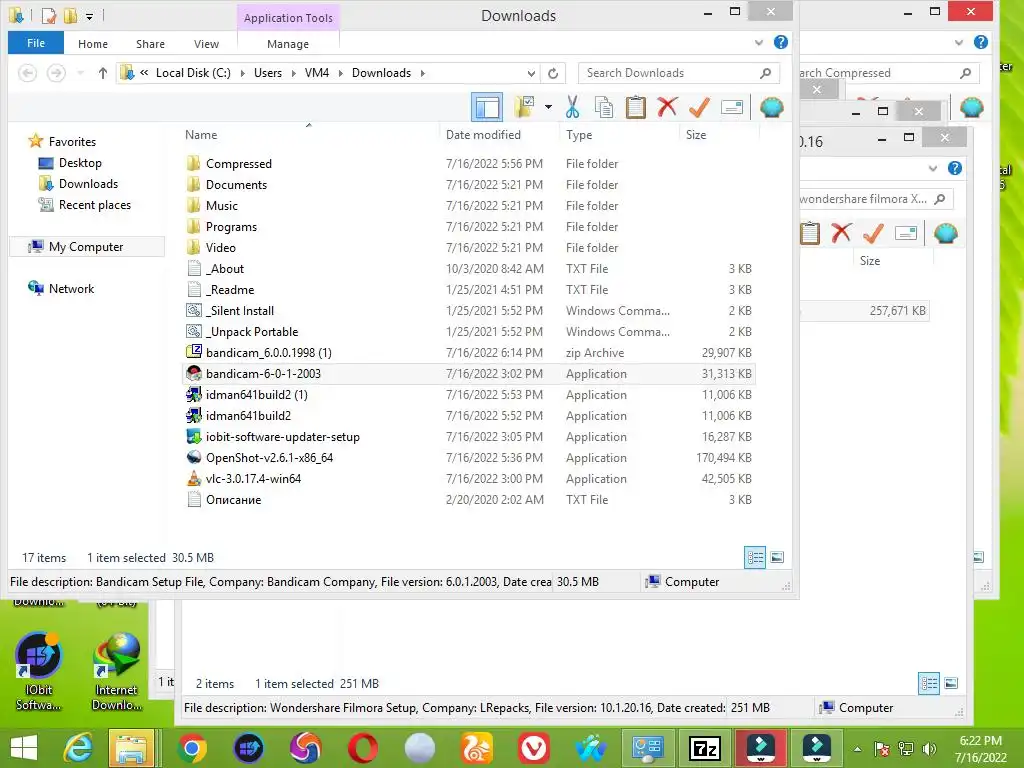The width and height of the screenshot is (1024, 768).
Task: Open 7-Zip from the taskbar
Action: point(704,748)
